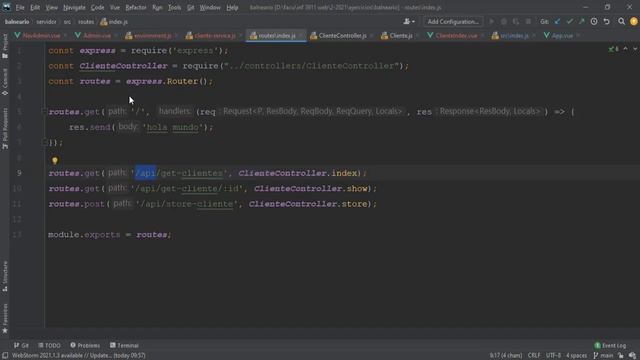Collapse the routes.get callback fold marker
This screenshot has width=640, height=360.
(x=44, y=111)
